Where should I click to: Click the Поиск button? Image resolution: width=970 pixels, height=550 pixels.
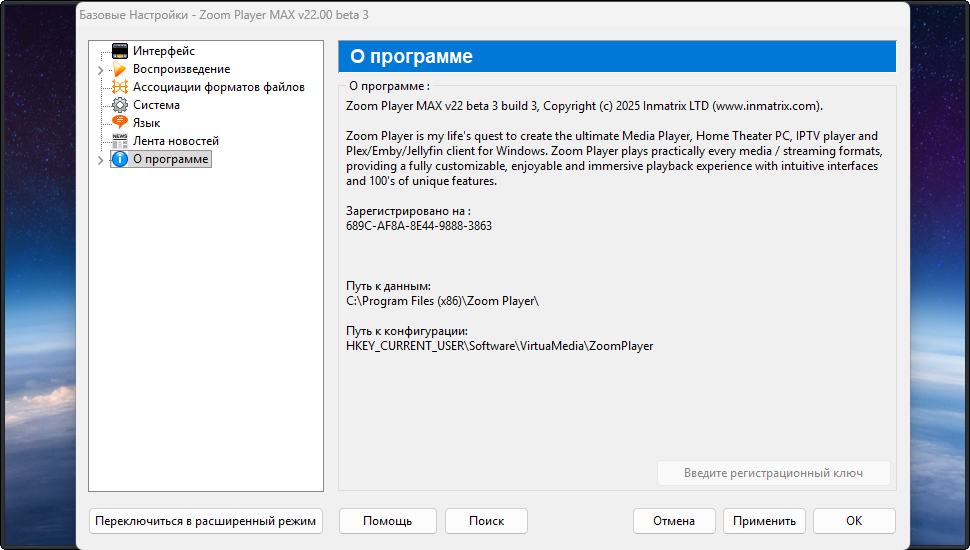[x=486, y=521]
